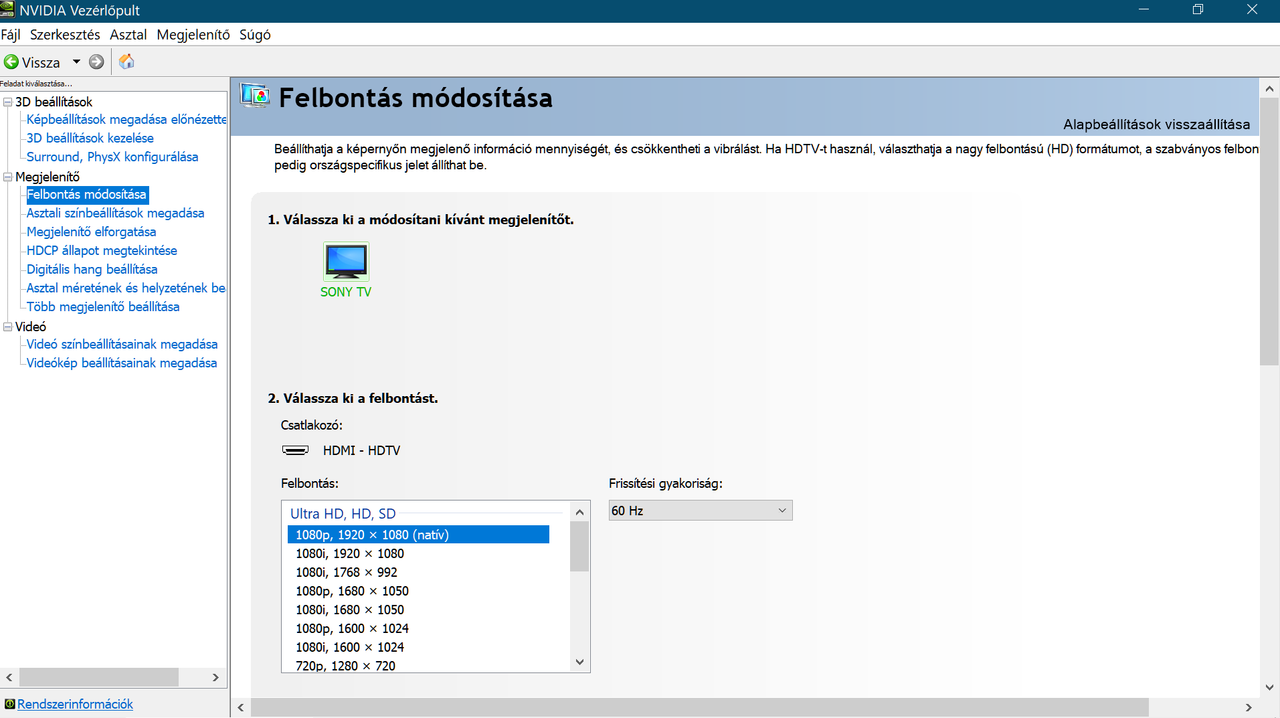The height and width of the screenshot is (718, 1280).
Task: Select Felbontás módosítása tree item
Action: click(87, 194)
